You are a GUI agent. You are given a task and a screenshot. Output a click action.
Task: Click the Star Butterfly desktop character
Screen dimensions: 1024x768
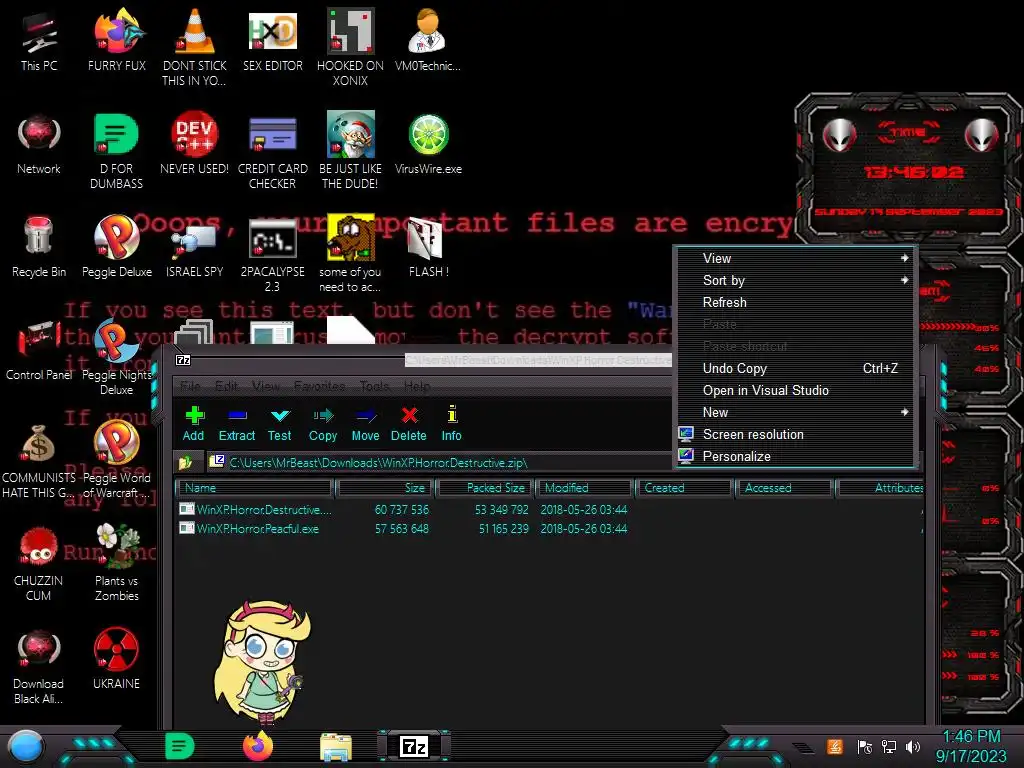tap(263, 663)
